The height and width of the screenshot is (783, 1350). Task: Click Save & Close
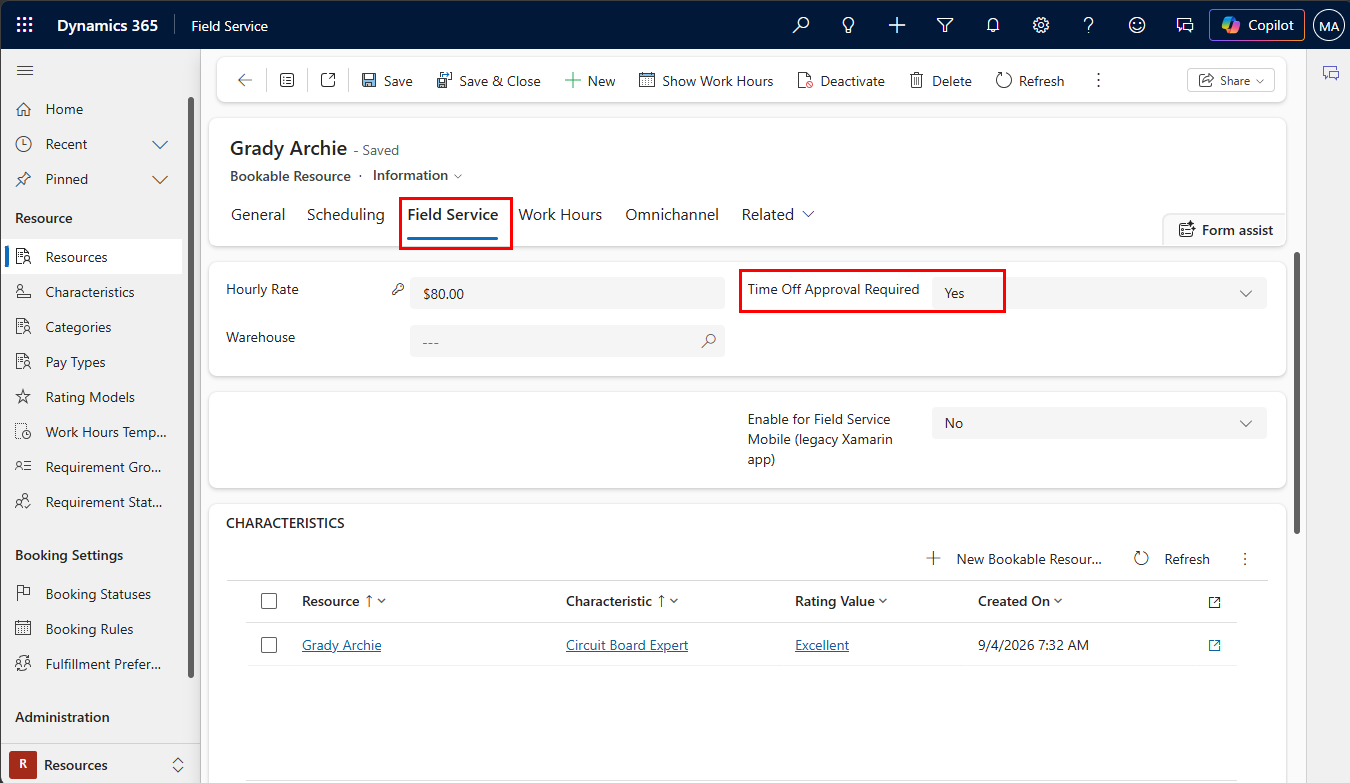pyautogui.click(x=489, y=81)
